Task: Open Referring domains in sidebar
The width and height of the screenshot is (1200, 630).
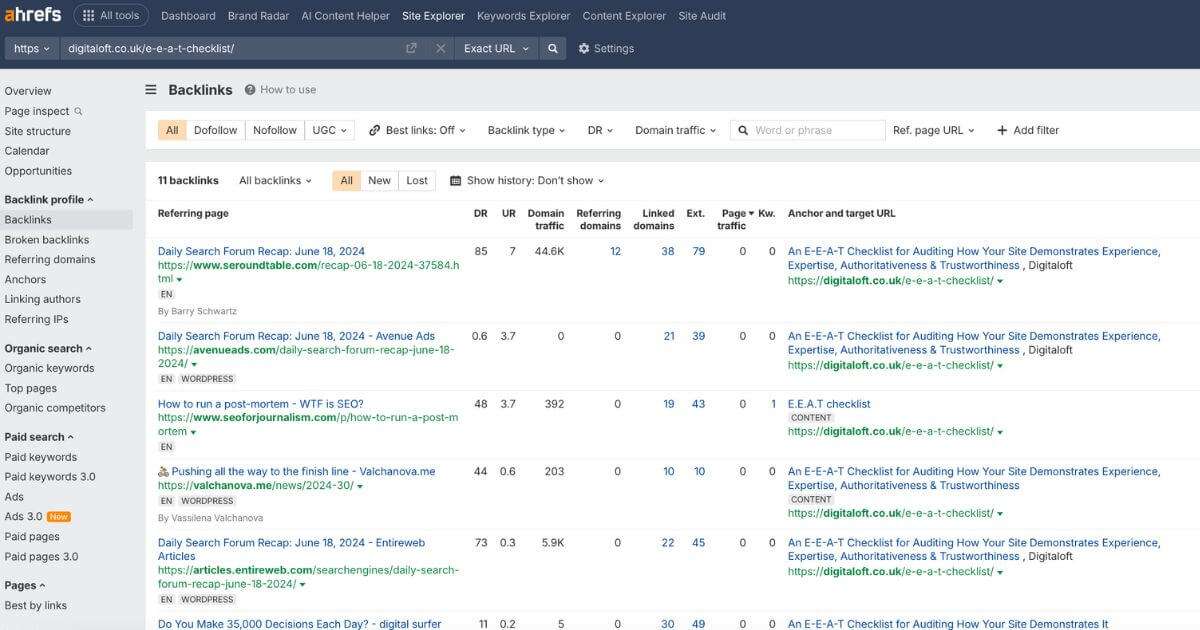Action: [50, 259]
